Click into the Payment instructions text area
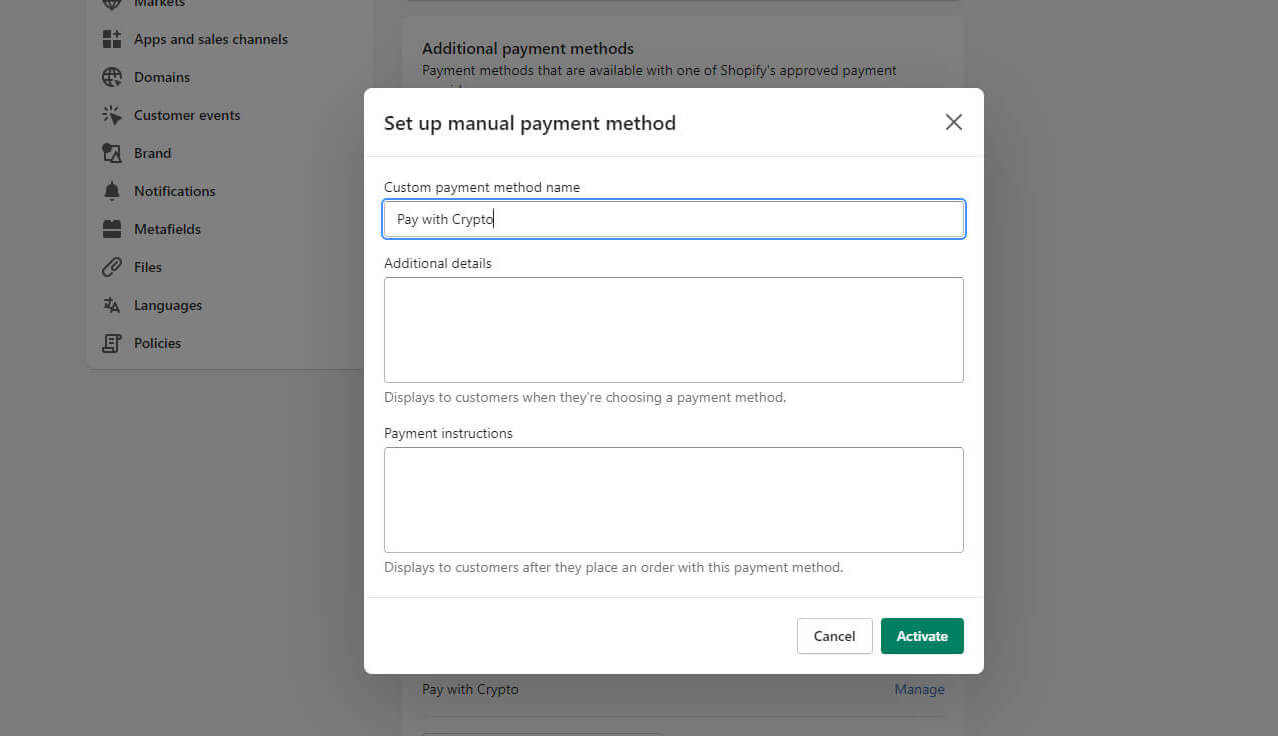 tap(673, 500)
